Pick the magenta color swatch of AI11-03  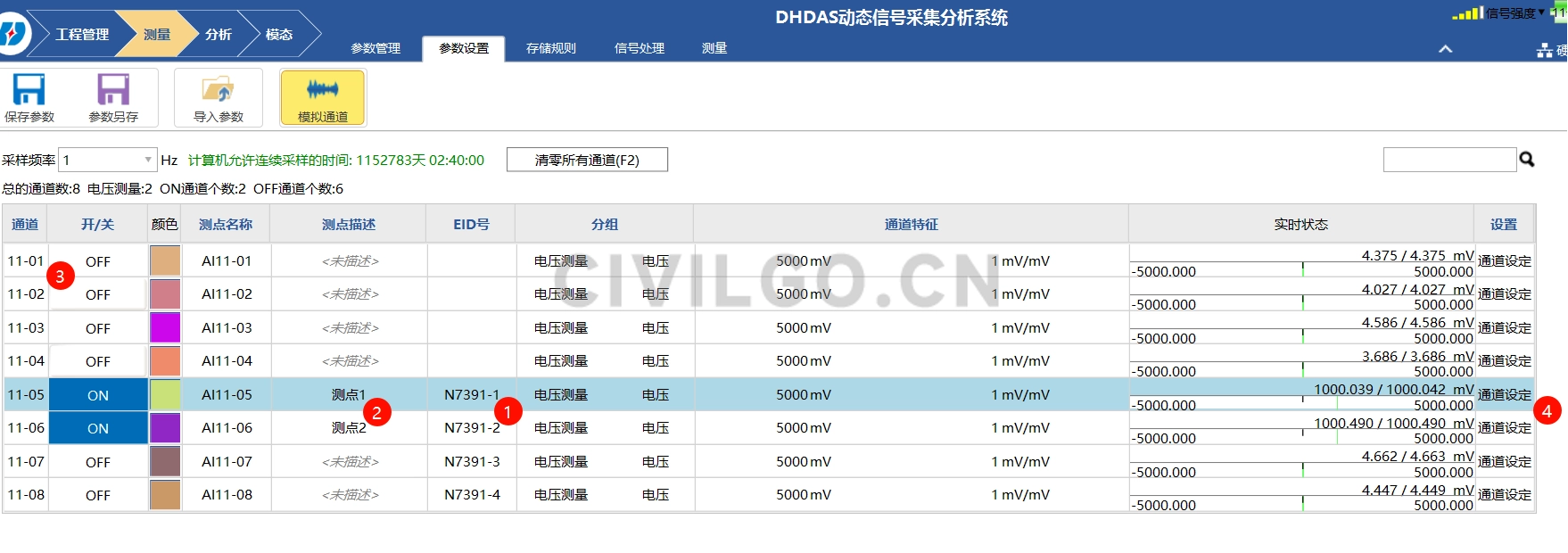coord(165,328)
